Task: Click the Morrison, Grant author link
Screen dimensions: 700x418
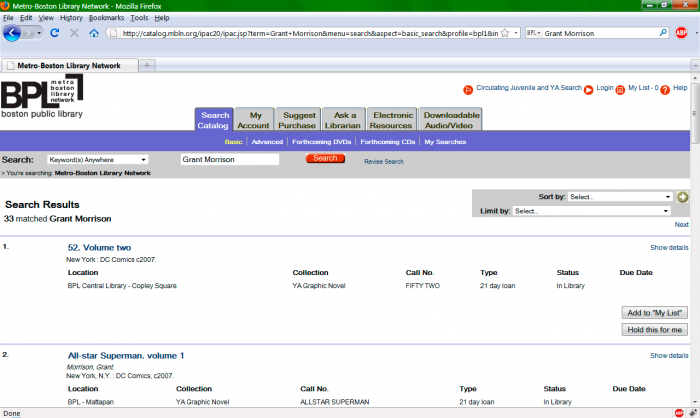Action: pyautogui.click(x=90, y=367)
